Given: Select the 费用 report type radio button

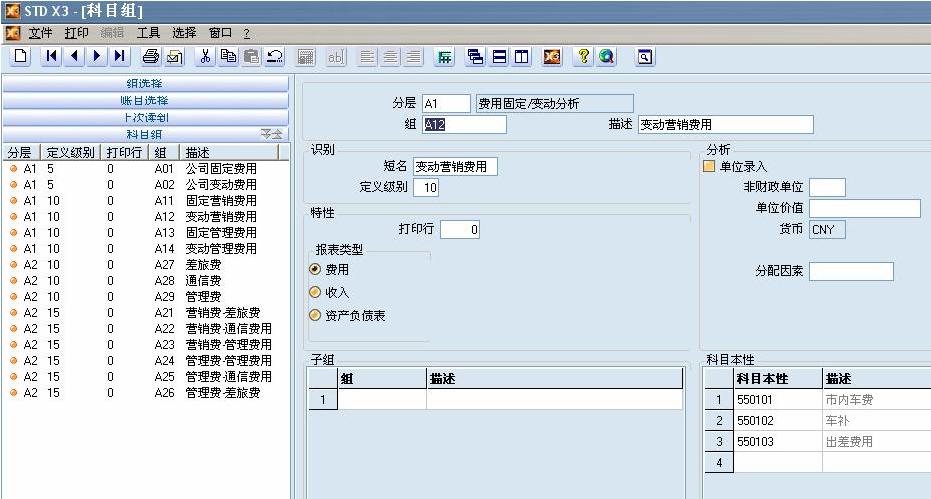Looking at the screenshot, I should [x=316, y=269].
